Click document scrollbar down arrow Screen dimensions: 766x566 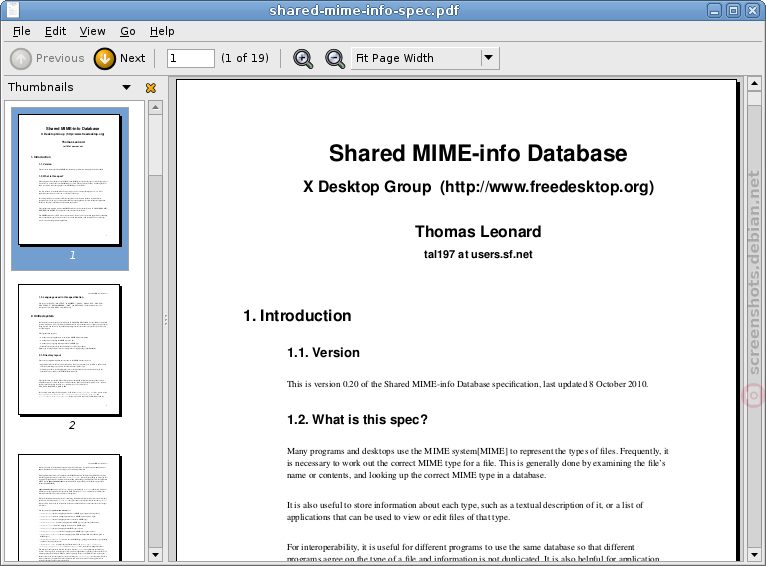754,555
